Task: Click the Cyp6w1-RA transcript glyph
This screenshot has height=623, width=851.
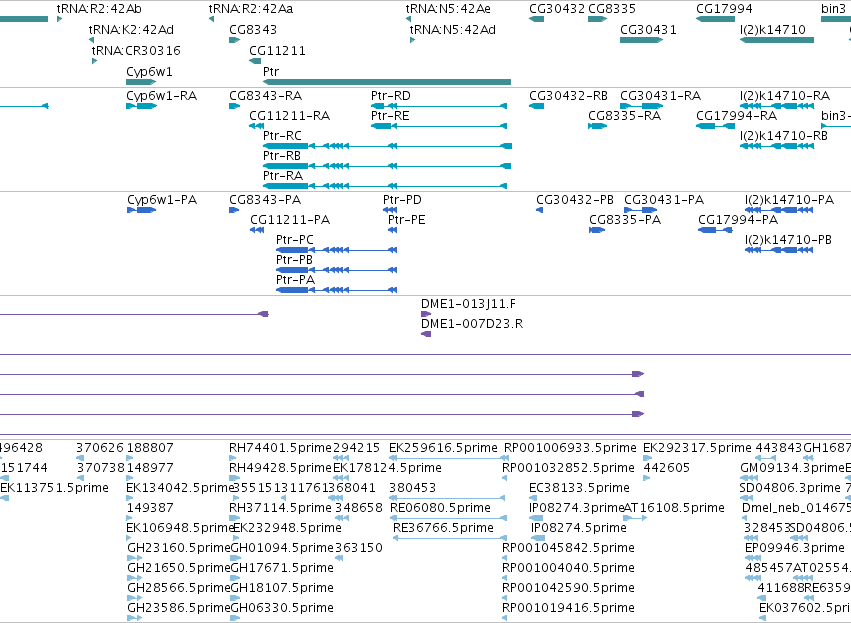Action: tap(142, 106)
